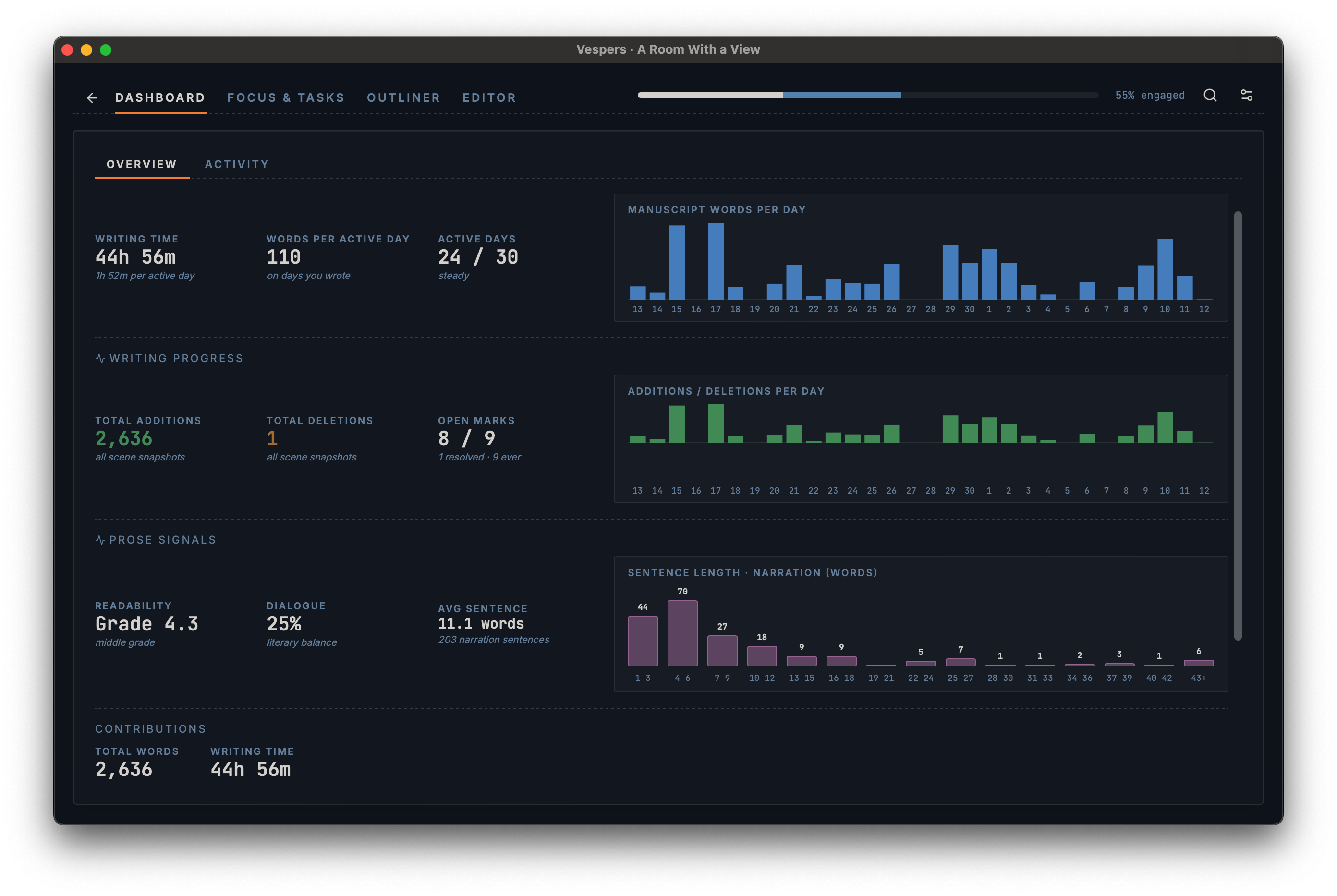Switch to the Dashboard tab
1337x896 pixels.
coord(160,97)
